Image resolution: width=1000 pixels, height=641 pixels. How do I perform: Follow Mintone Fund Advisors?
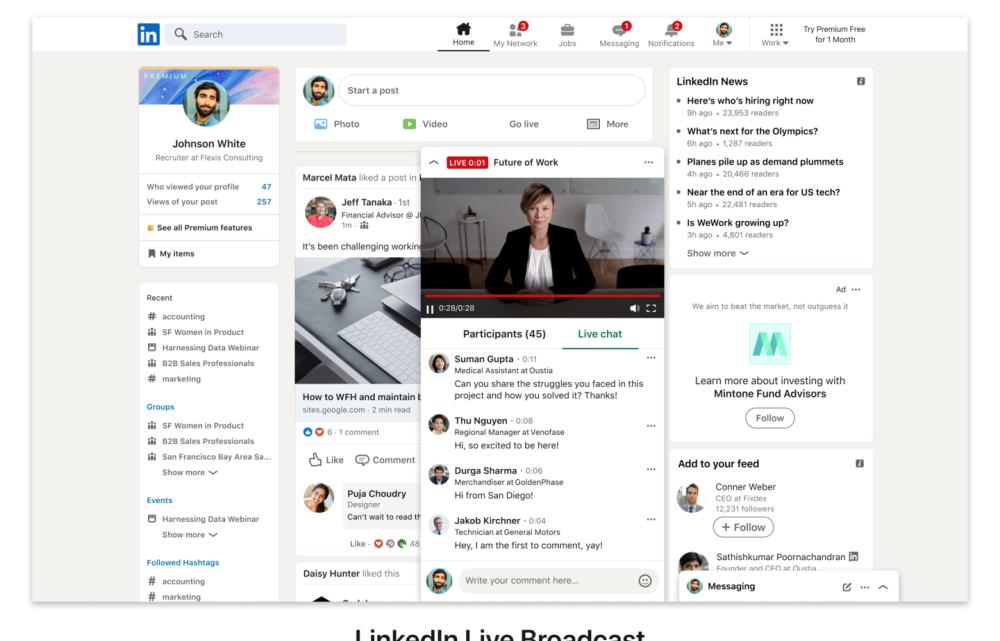tap(770, 418)
